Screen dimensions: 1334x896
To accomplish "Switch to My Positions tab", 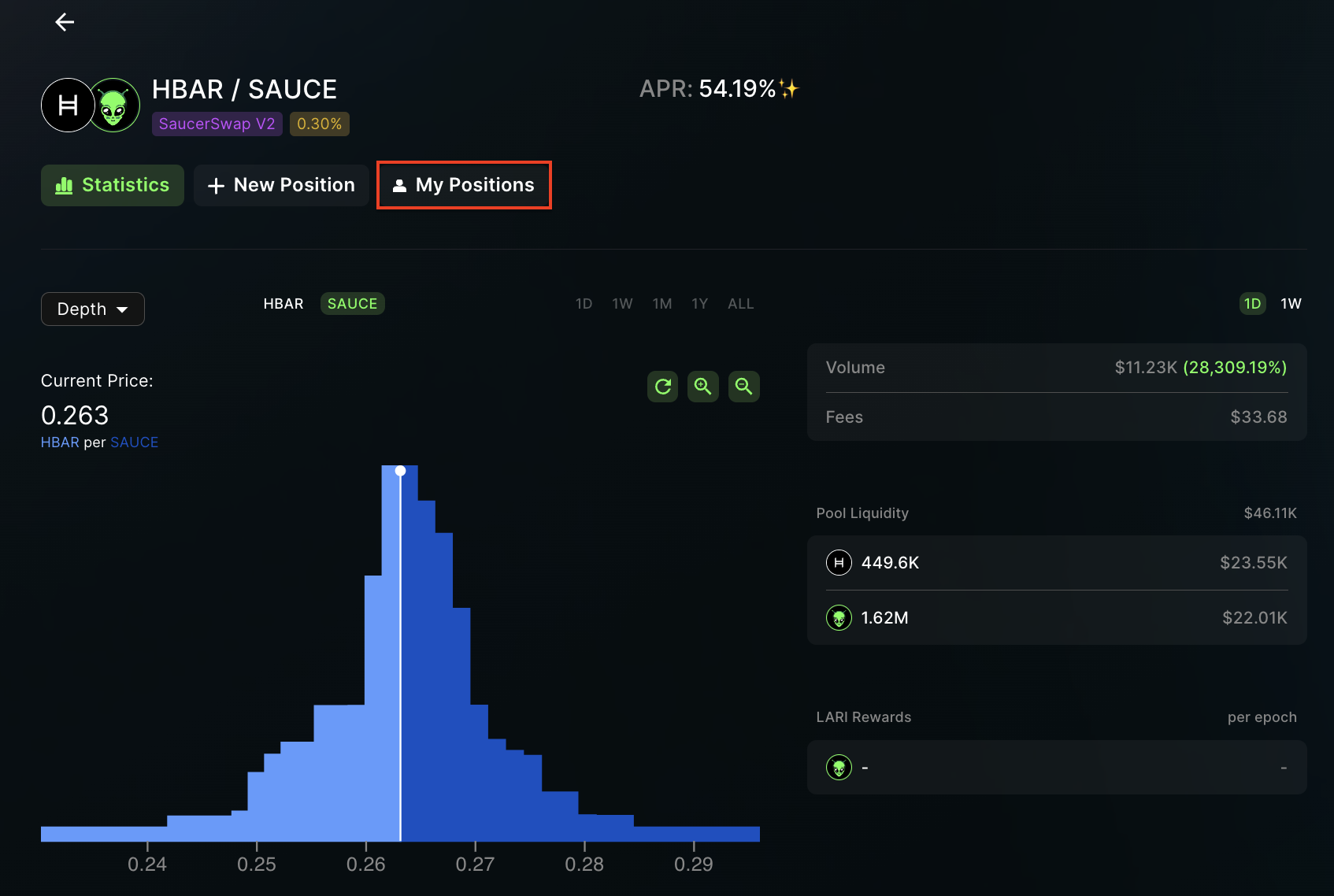I will coord(464,185).
